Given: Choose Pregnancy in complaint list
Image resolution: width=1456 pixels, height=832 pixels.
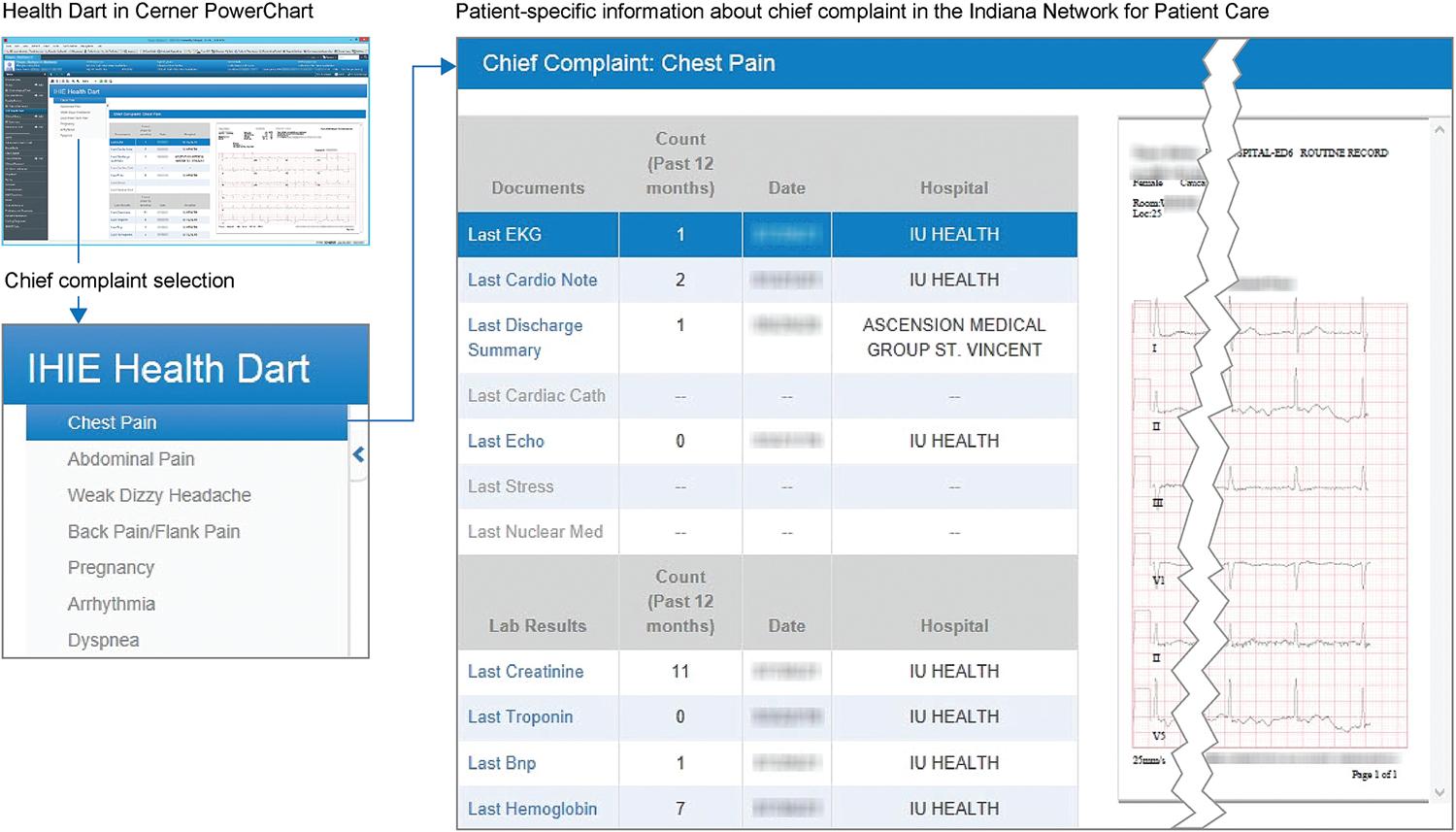Looking at the screenshot, I should (x=111, y=568).
